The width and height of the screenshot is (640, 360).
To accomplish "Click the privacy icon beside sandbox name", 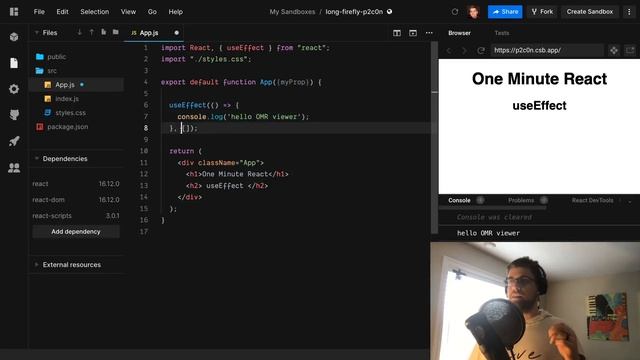I will tap(389, 11).
